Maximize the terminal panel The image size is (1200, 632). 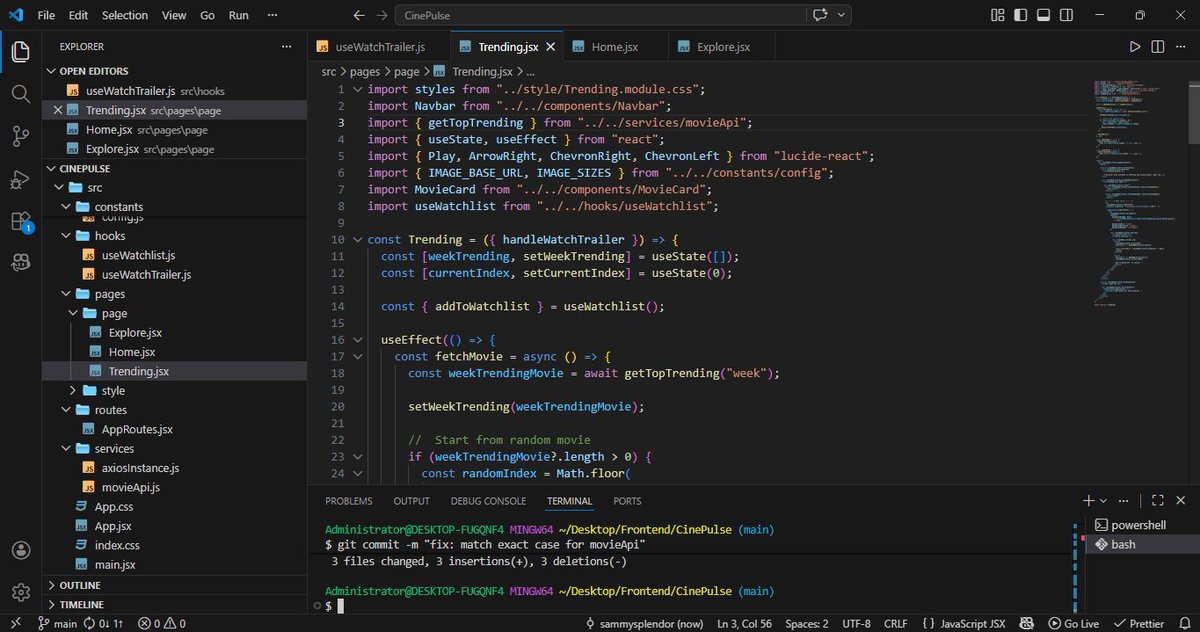(1158, 500)
